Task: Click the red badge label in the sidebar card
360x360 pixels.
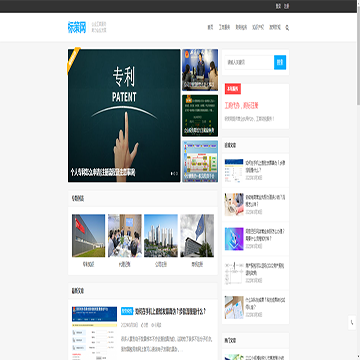Action: click(233, 89)
